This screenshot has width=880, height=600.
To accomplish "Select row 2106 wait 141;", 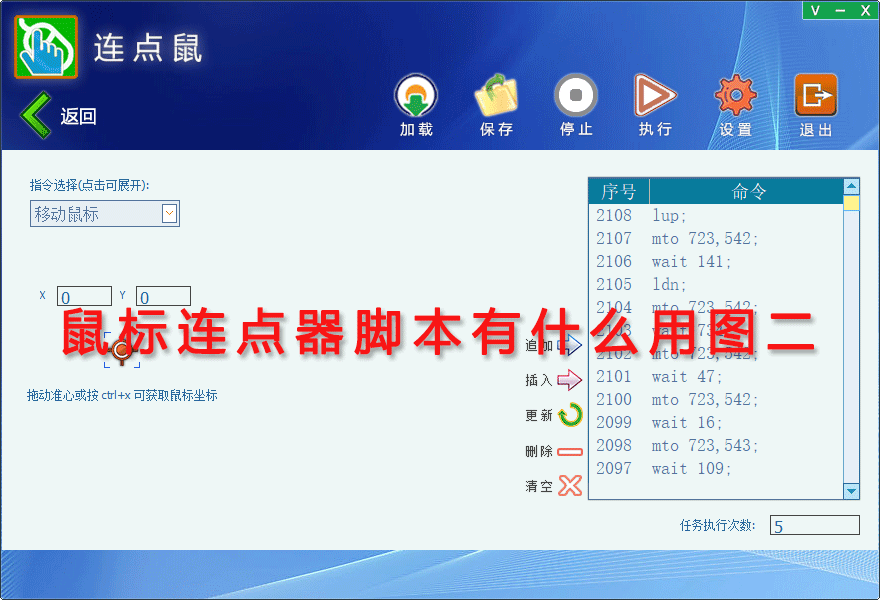I will (716, 262).
